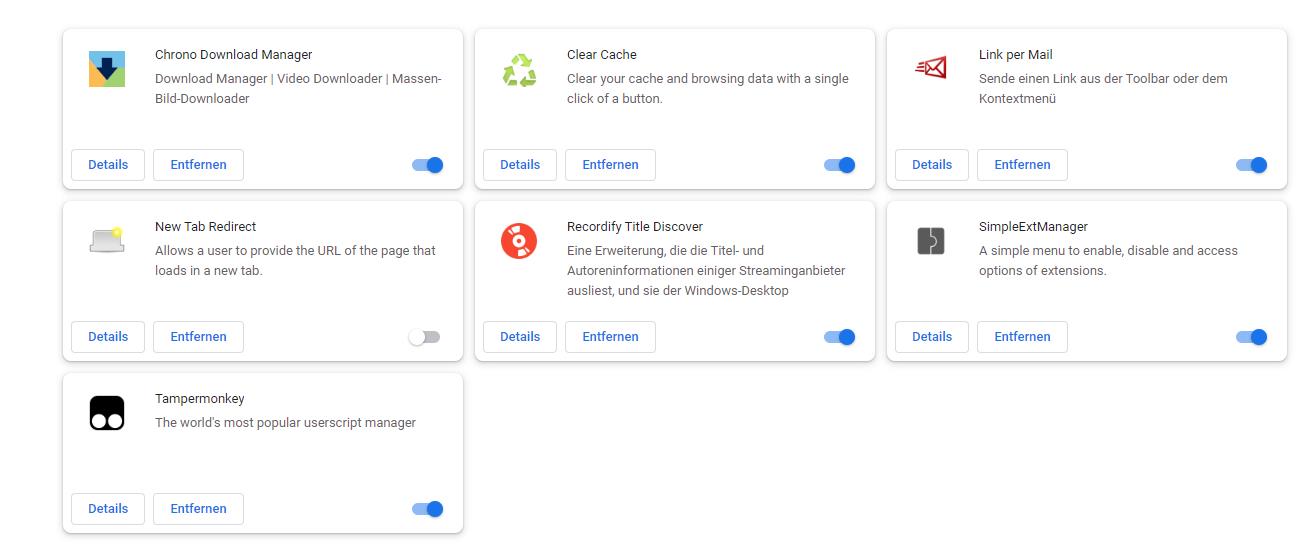Toggle off Recordify Title Discover

coord(840,337)
